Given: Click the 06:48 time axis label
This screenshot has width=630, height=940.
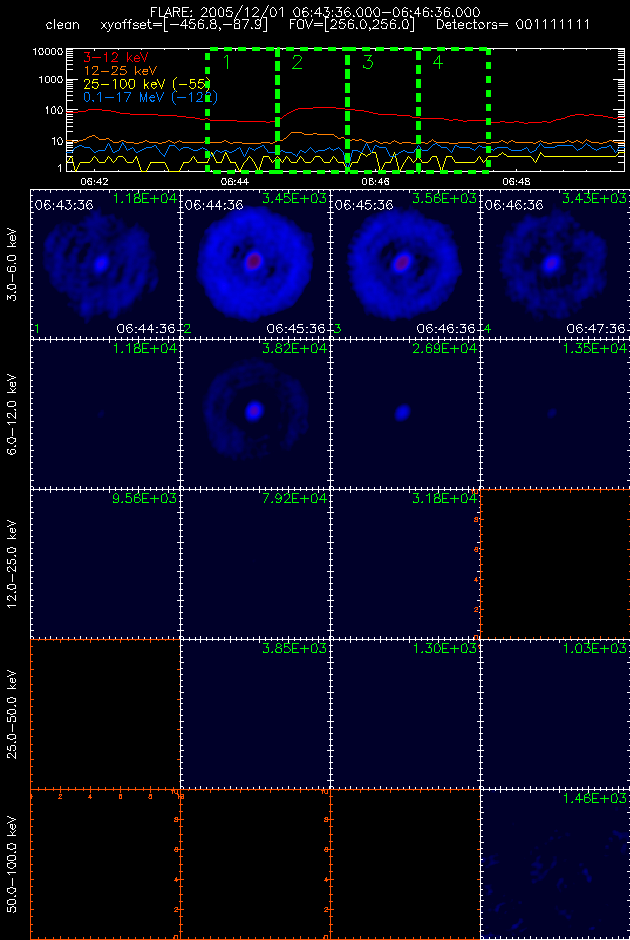Looking at the screenshot, I should [x=516, y=180].
